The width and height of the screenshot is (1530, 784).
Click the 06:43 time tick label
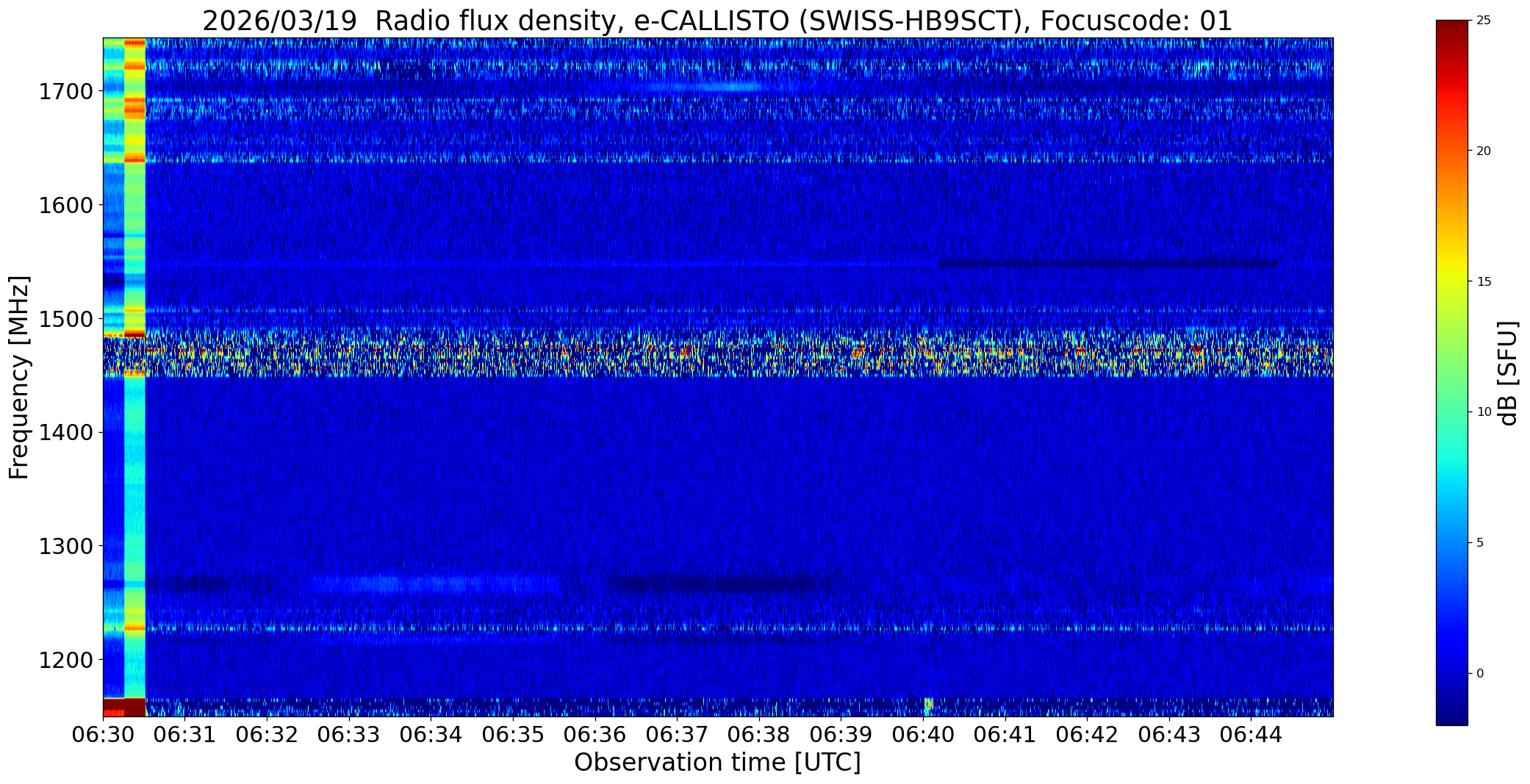1169,735
